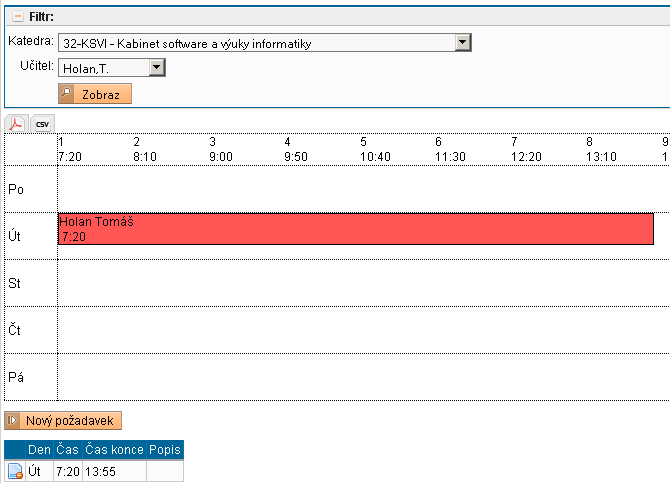Export the schedule as CSV
The height and width of the screenshot is (483, 670).
tap(42, 124)
